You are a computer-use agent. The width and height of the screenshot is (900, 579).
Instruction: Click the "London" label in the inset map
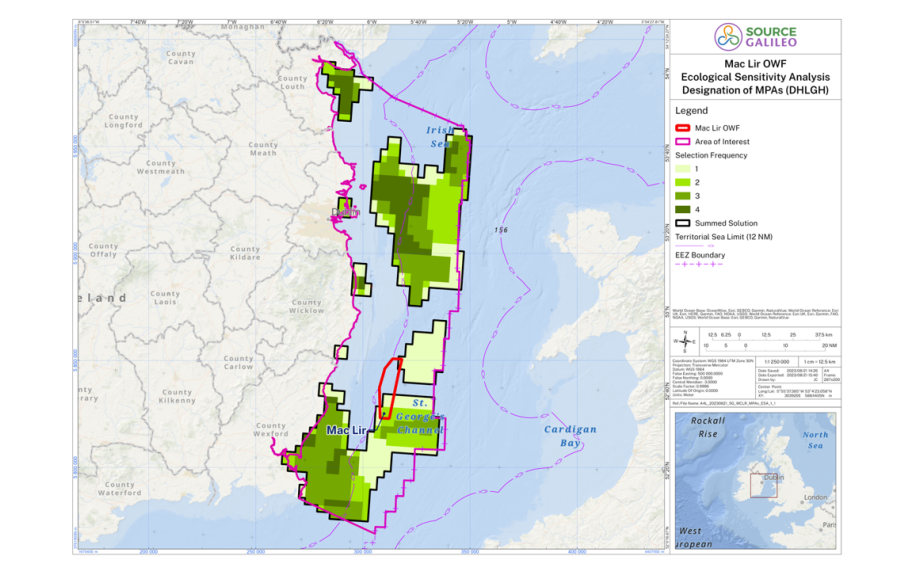pos(816,498)
